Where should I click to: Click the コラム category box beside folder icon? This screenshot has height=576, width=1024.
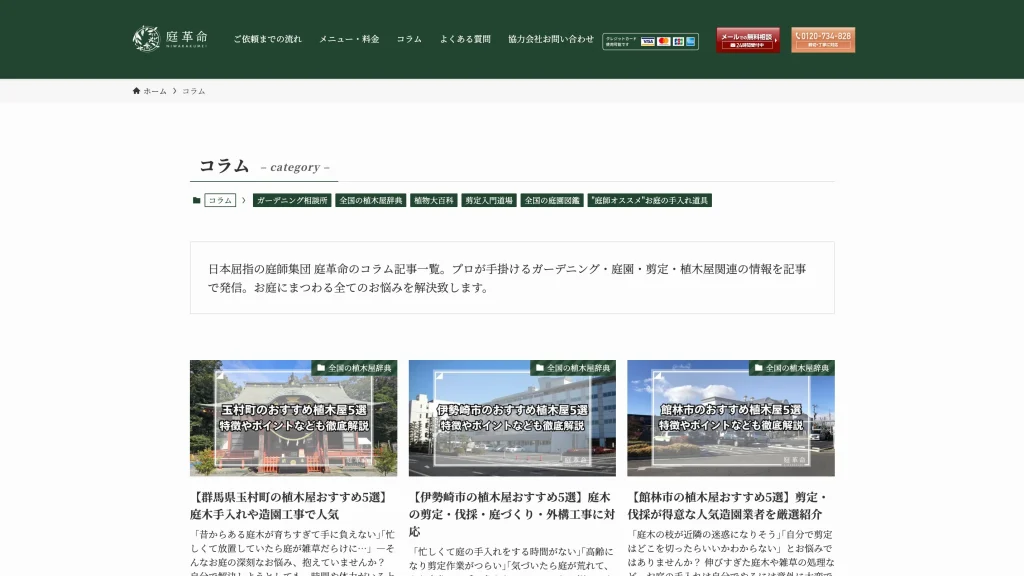(x=220, y=200)
